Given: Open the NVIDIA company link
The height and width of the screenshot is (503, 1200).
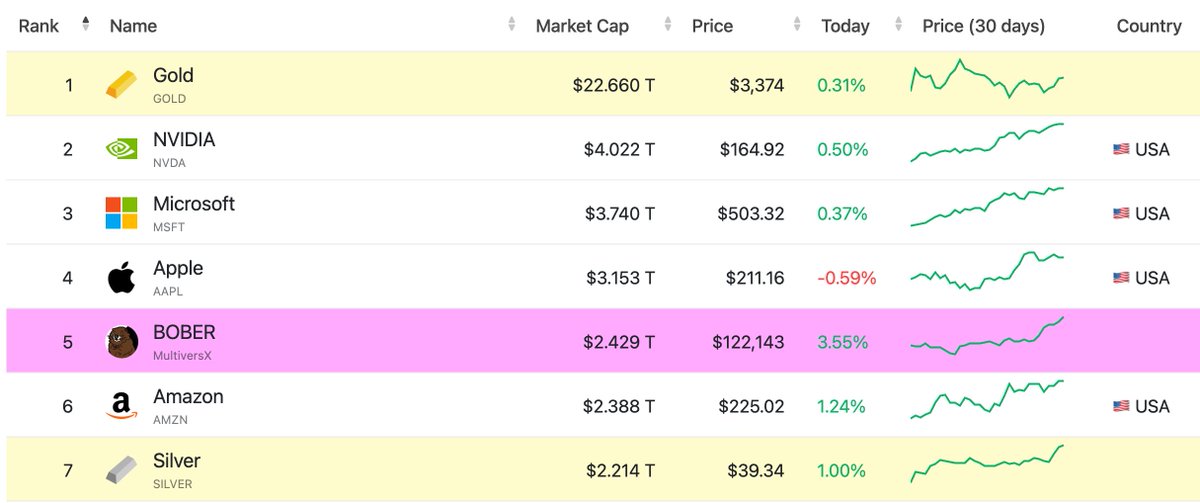Looking at the screenshot, I should 184,139.
